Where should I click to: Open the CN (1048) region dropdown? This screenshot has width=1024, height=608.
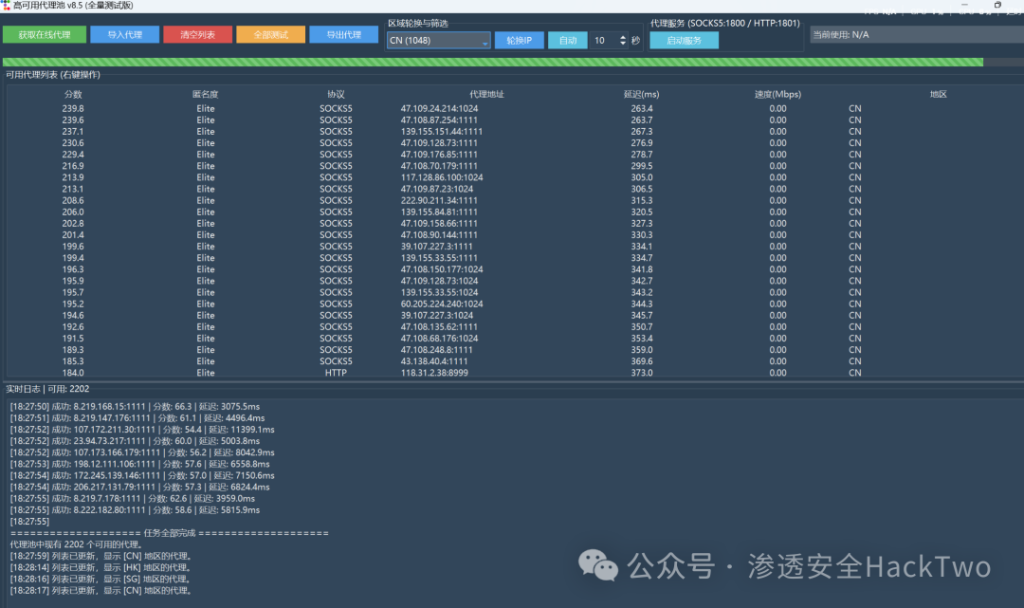(x=438, y=41)
